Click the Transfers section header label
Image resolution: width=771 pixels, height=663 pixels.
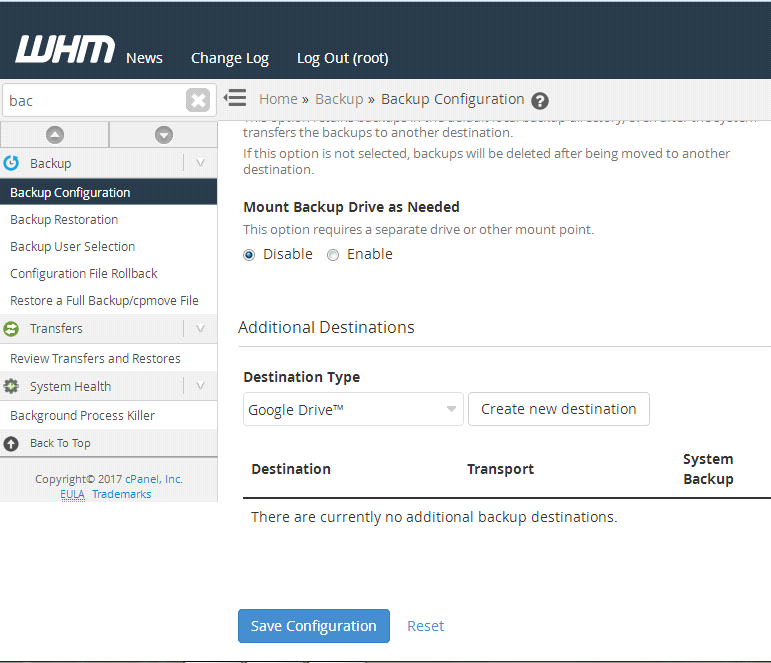(x=56, y=329)
